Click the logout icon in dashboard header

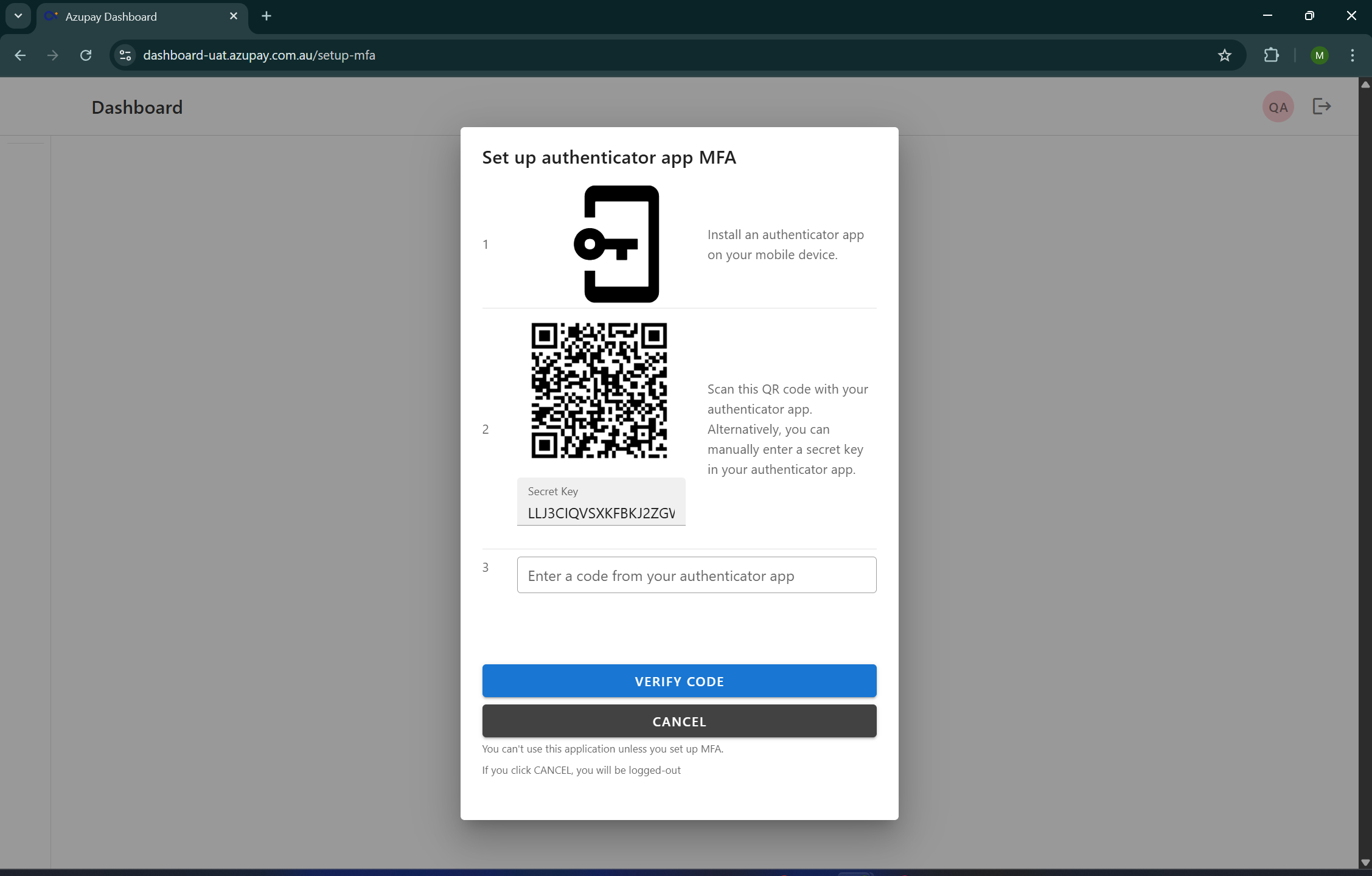(1322, 106)
